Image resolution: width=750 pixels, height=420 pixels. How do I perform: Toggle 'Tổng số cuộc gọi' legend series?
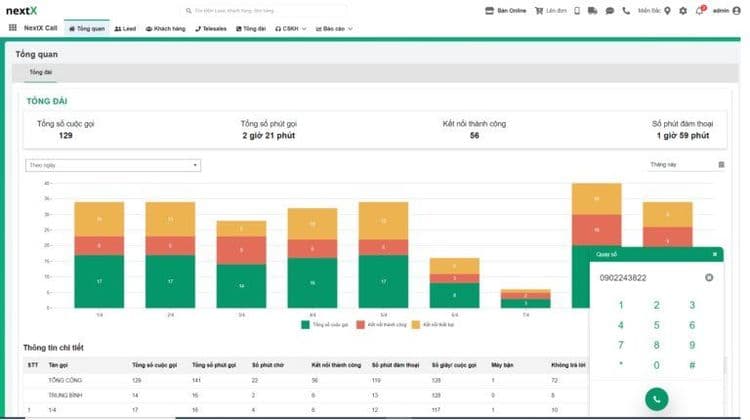(x=325, y=324)
